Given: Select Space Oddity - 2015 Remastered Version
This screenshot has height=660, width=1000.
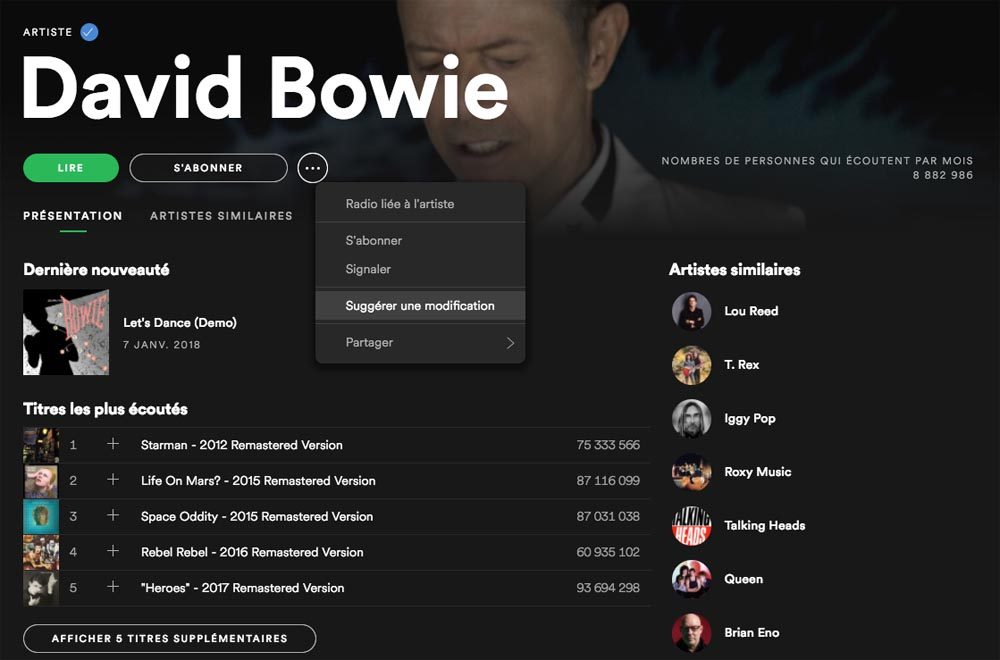Looking at the screenshot, I should click(257, 517).
